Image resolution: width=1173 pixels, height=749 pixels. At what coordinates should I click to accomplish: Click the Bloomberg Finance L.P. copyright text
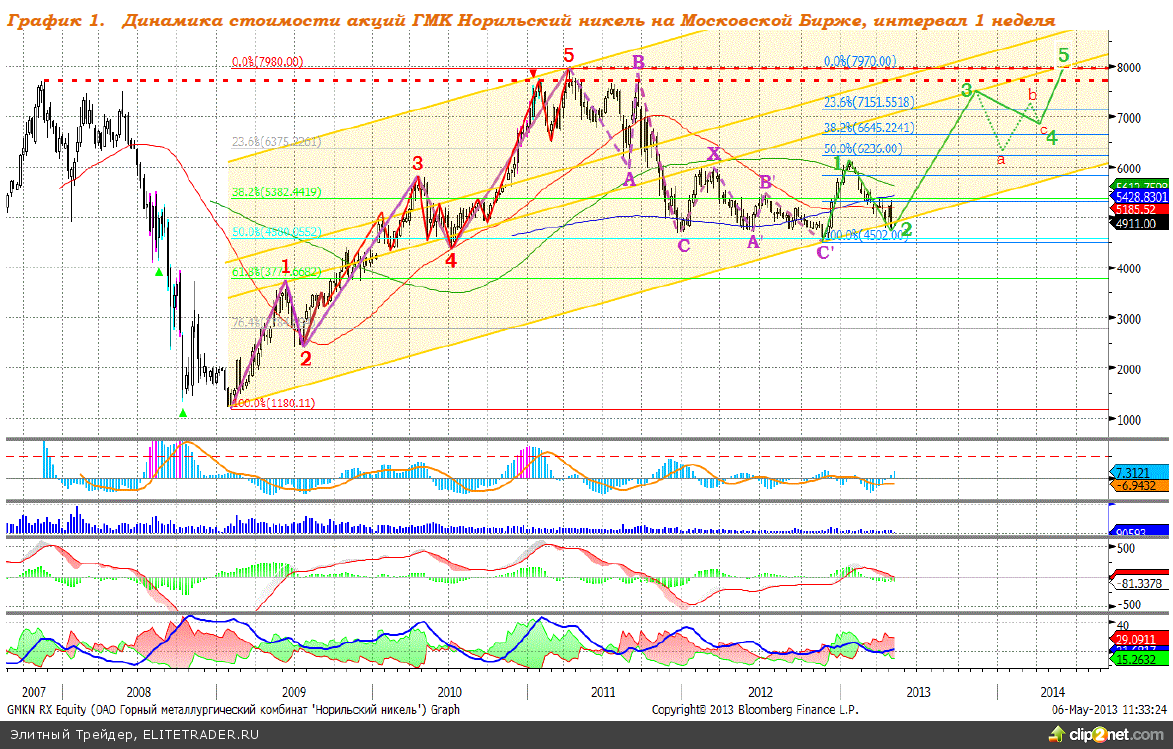point(754,709)
